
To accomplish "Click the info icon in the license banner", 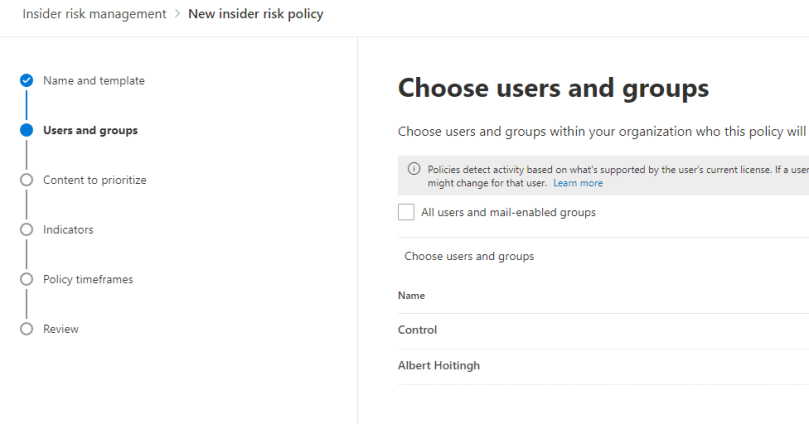I will tap(414, 170).
